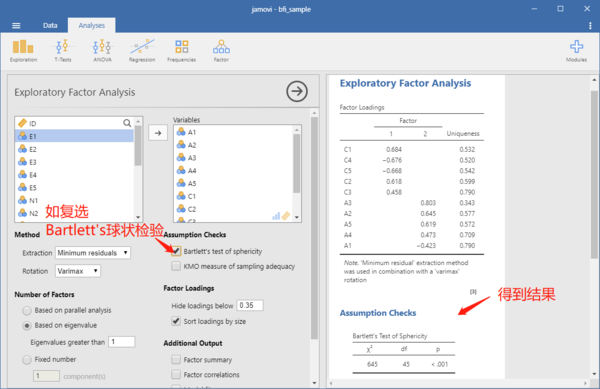Image resolution: width=600 pixels, height=389 pixels.
Task: Choose Based on parallel analysis
Action: click(x=27, y=310)
